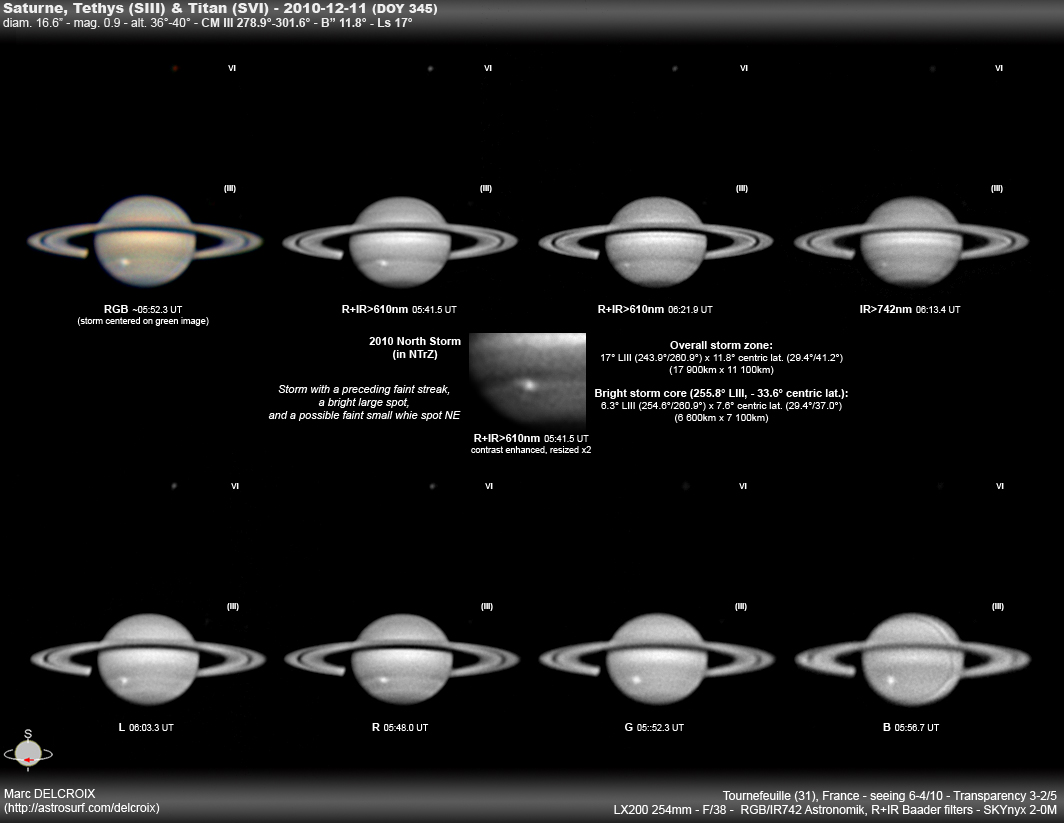
Task: Click the VI label above the IR>742nm image
Action: [x=999, y=69]
